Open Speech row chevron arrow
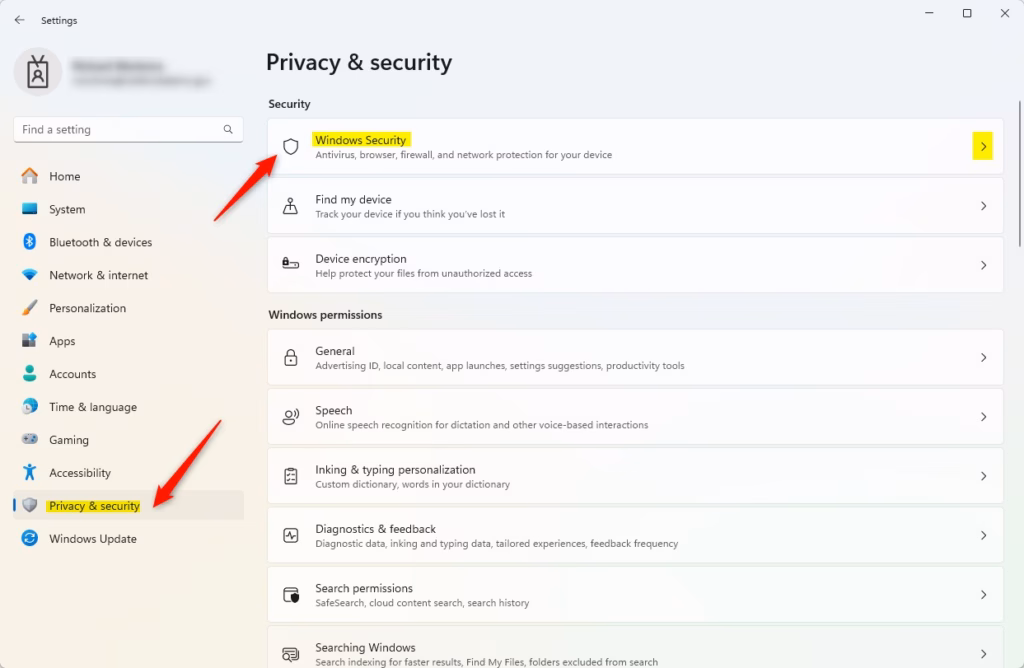This screenshot has width=1024, height=668. coord(984,417)
